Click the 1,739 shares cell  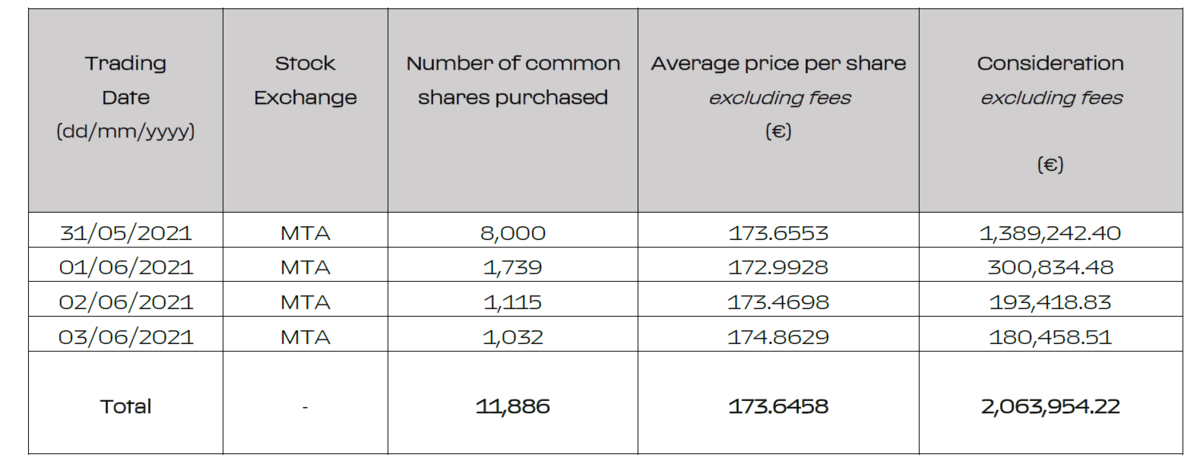click(x=512, y=268)
